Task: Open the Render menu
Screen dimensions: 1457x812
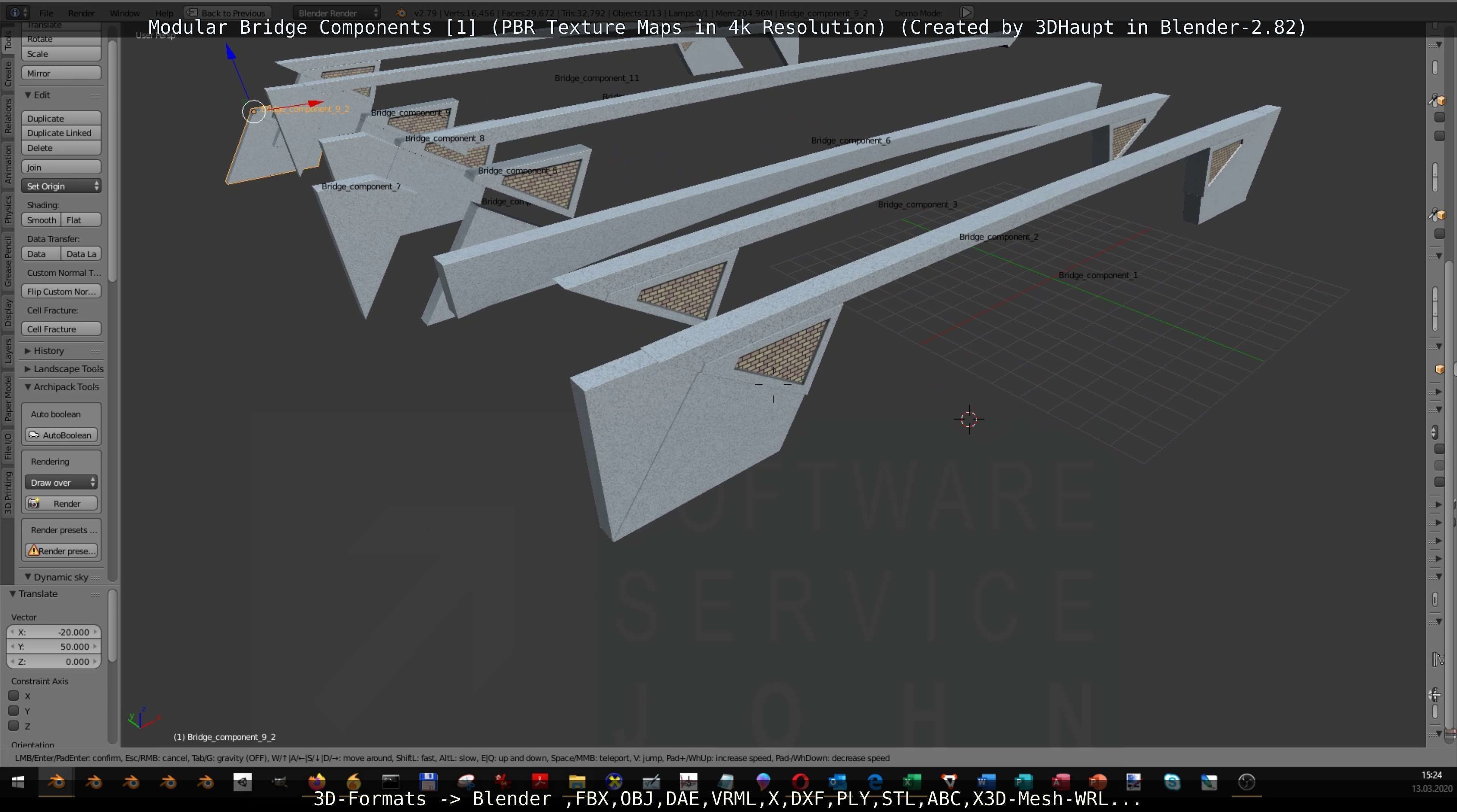Action: click(81, 12)
